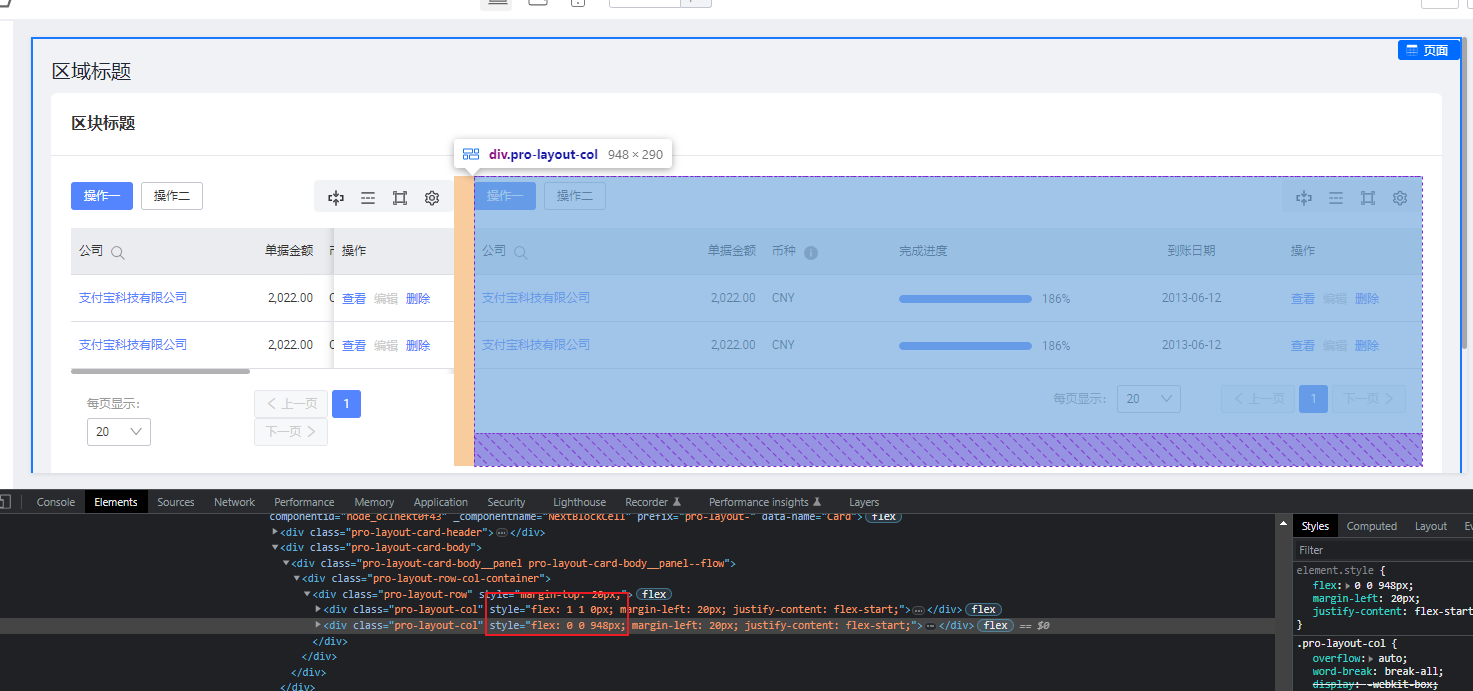
Task: Open the settings gear in right table toolbar
Action: [x=1400, y=198]
